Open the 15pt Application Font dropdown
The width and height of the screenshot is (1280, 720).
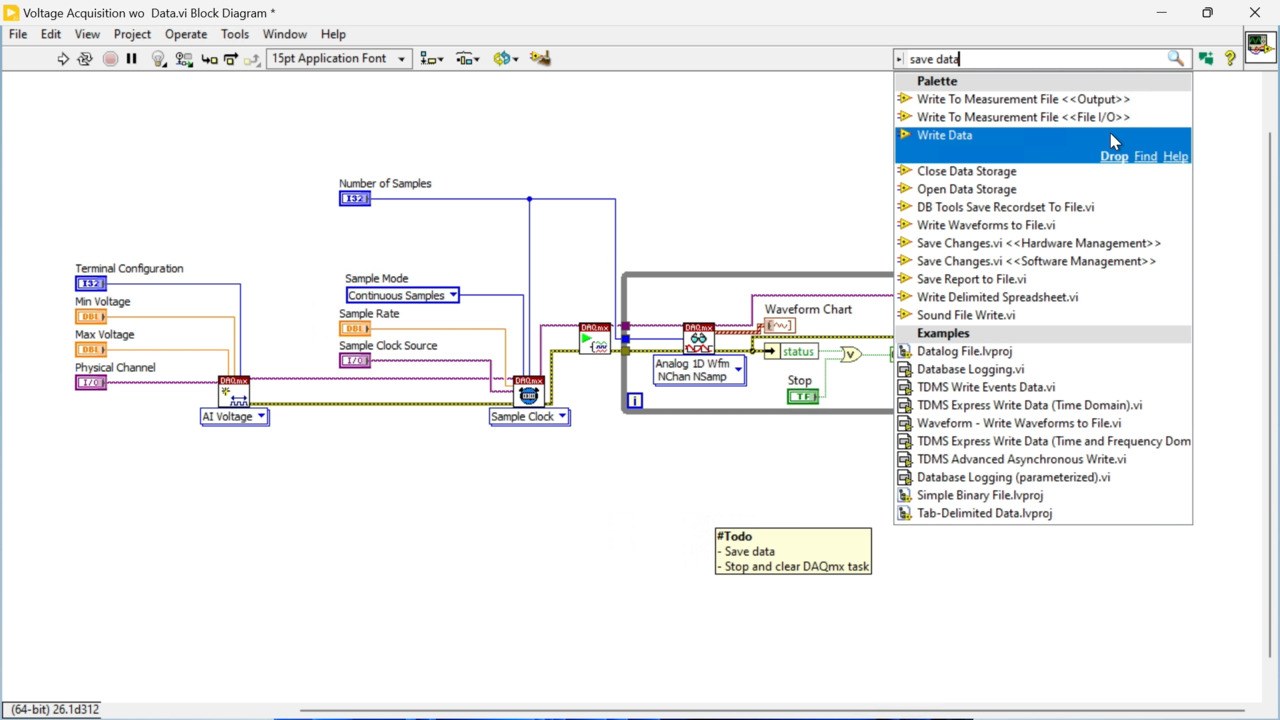(339, 59)
